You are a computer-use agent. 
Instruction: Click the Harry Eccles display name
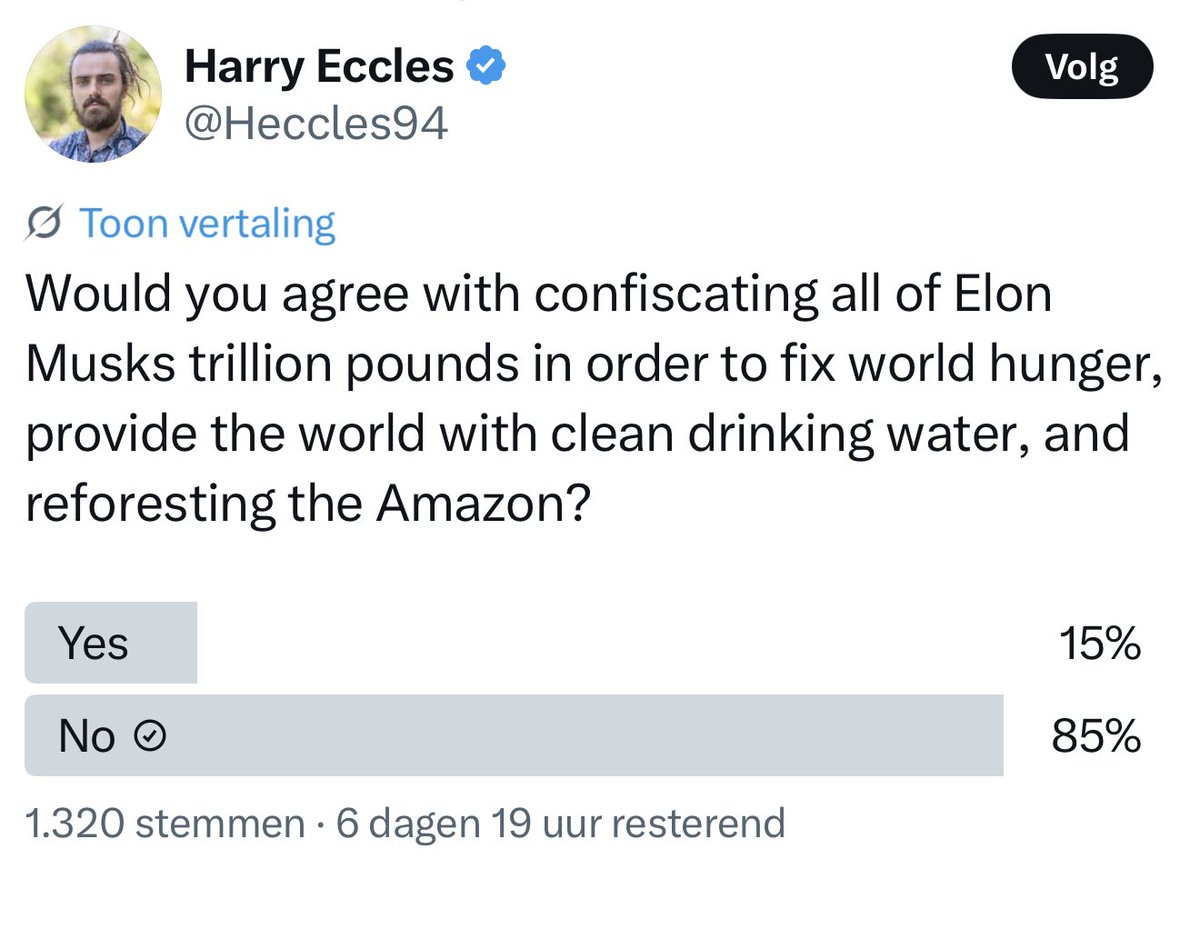point(318,67)
